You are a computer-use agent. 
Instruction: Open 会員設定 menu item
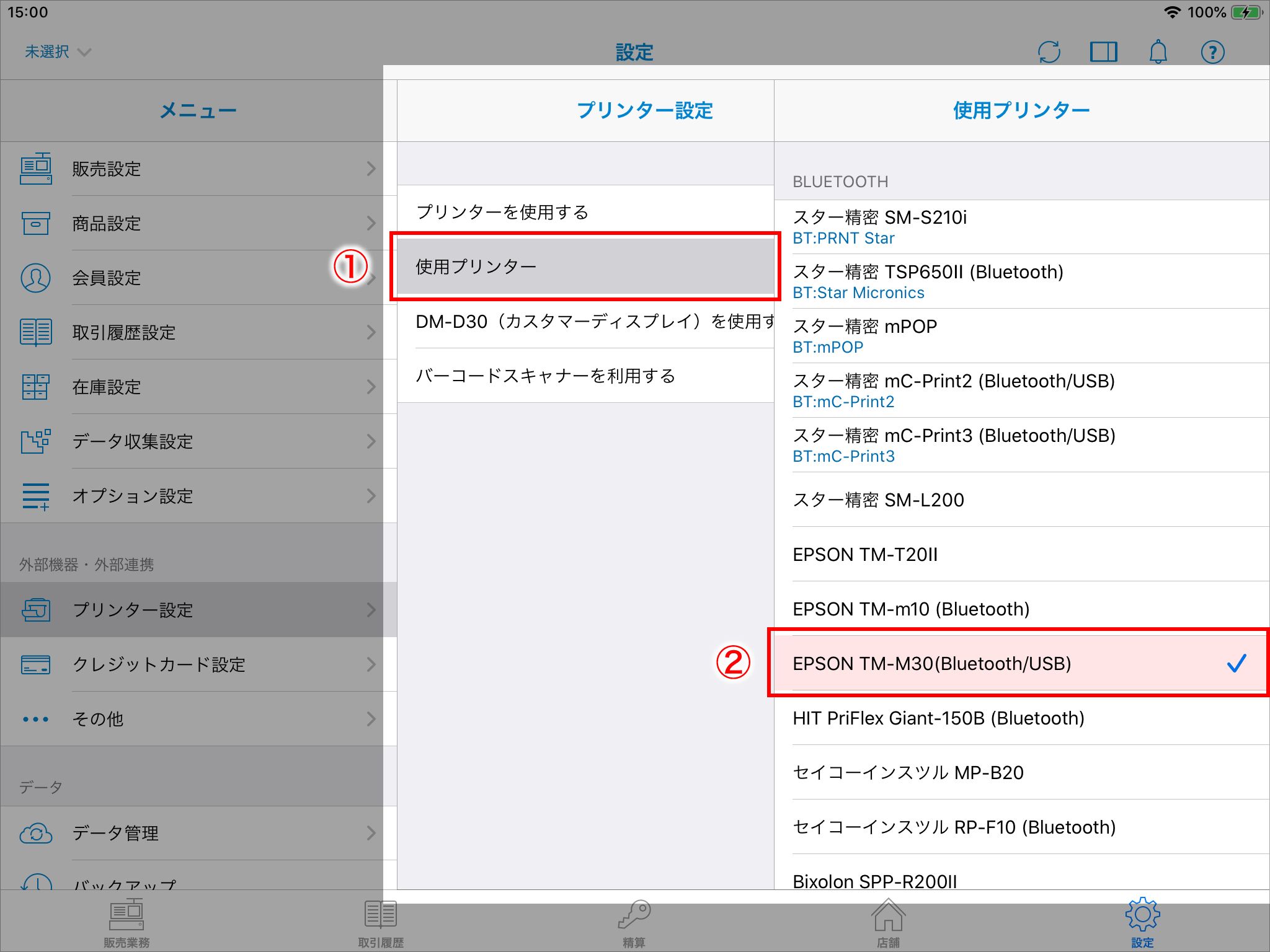click(198, 278)
